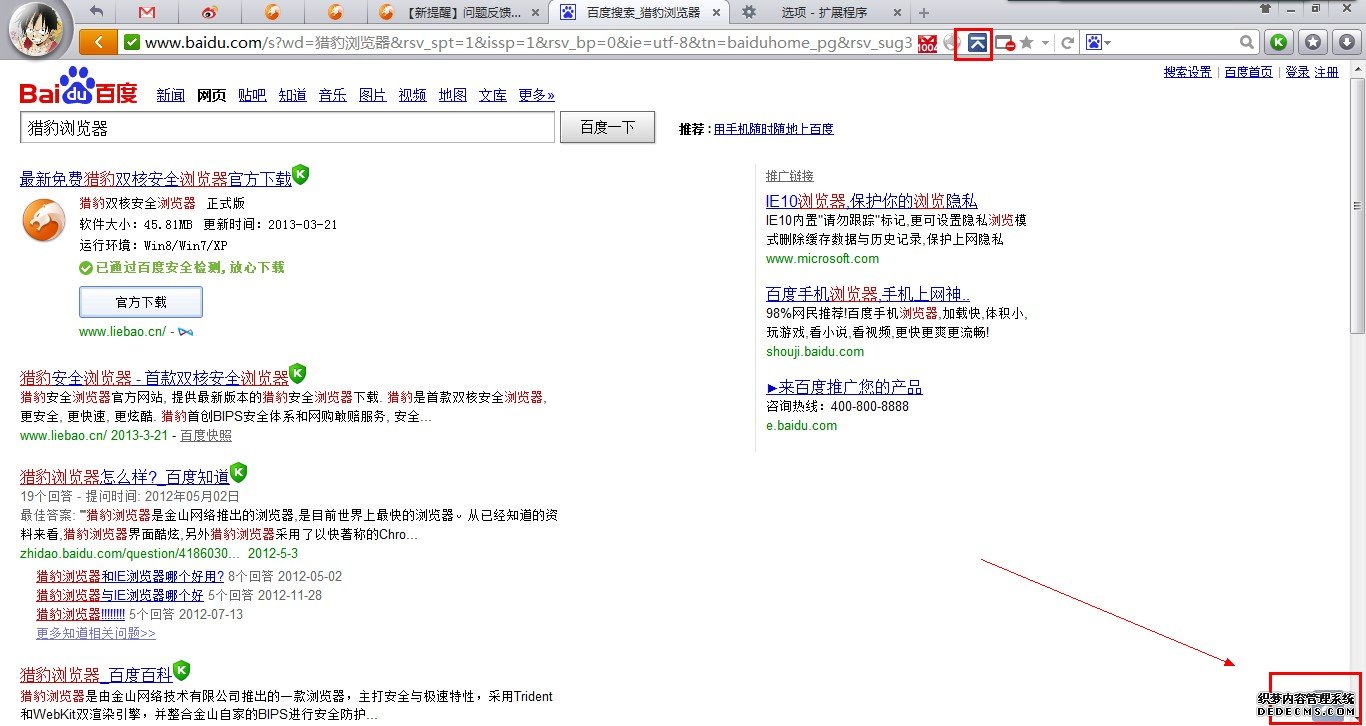Bookmark this page with the star icon
Image resolution: width=1366 pixels, height=726 pixels.
(x=1026, y=43)
